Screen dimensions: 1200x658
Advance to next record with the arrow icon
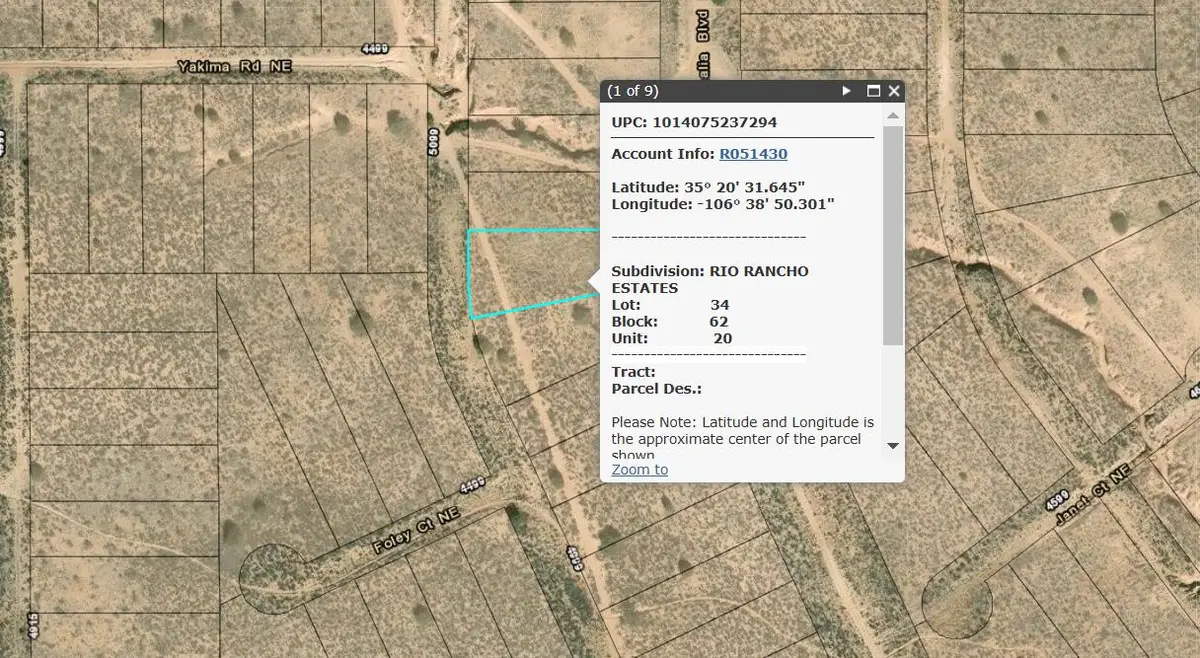point(846,90)
